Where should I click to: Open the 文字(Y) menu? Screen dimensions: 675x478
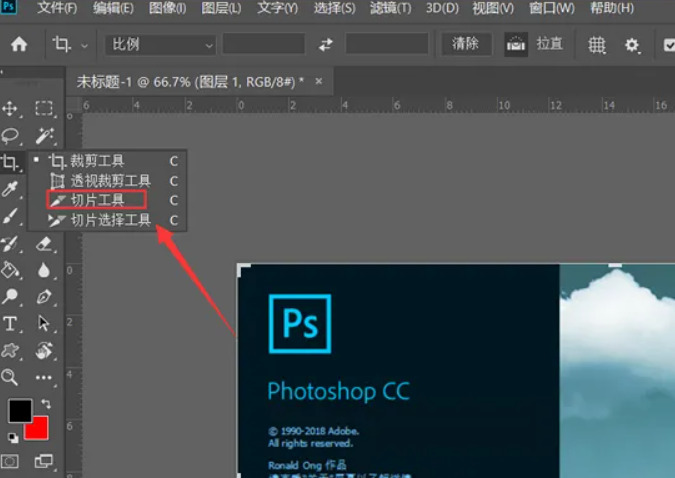[277, 8]
